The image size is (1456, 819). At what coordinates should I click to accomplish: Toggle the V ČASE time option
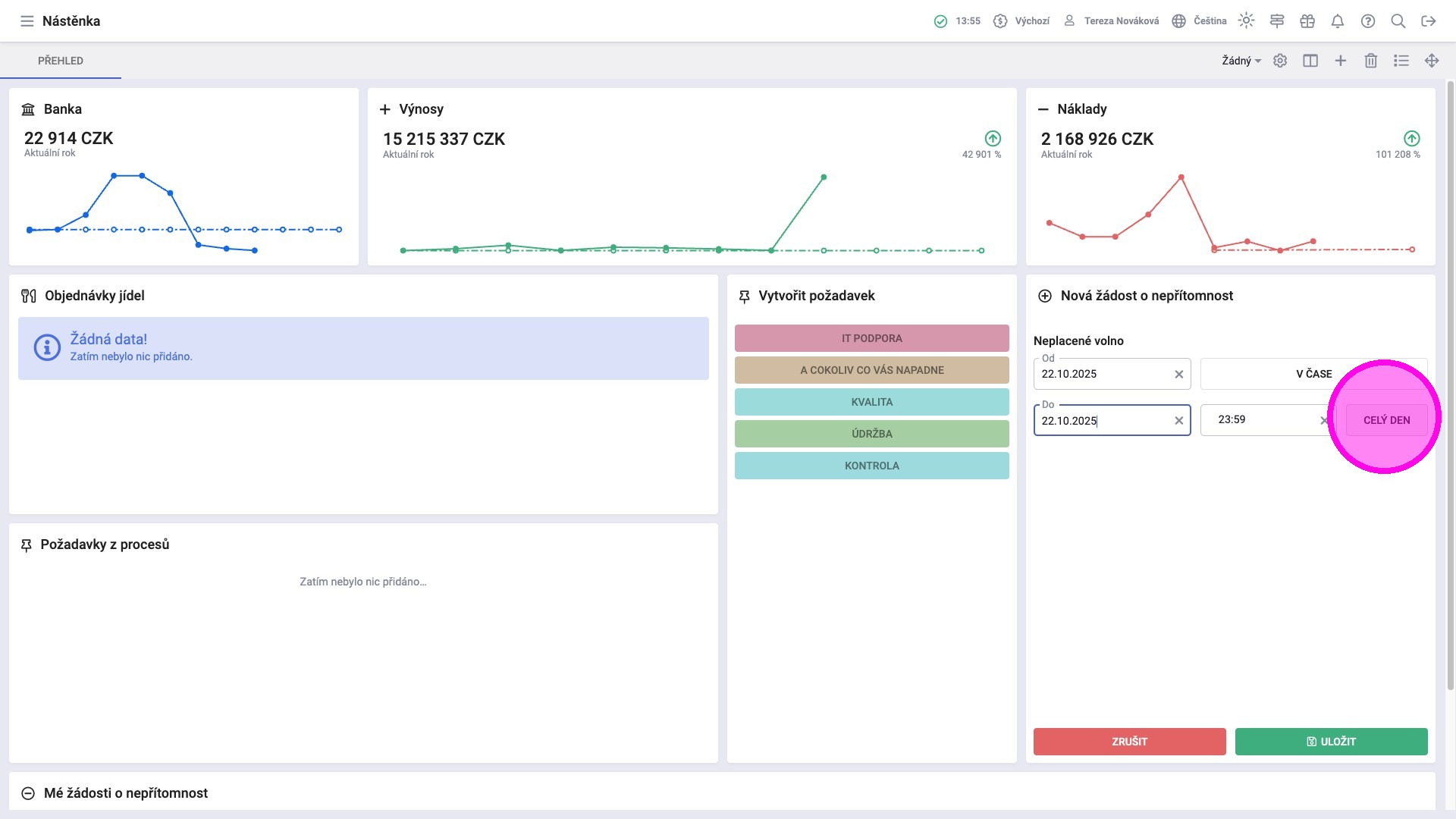coord(1313,374)
